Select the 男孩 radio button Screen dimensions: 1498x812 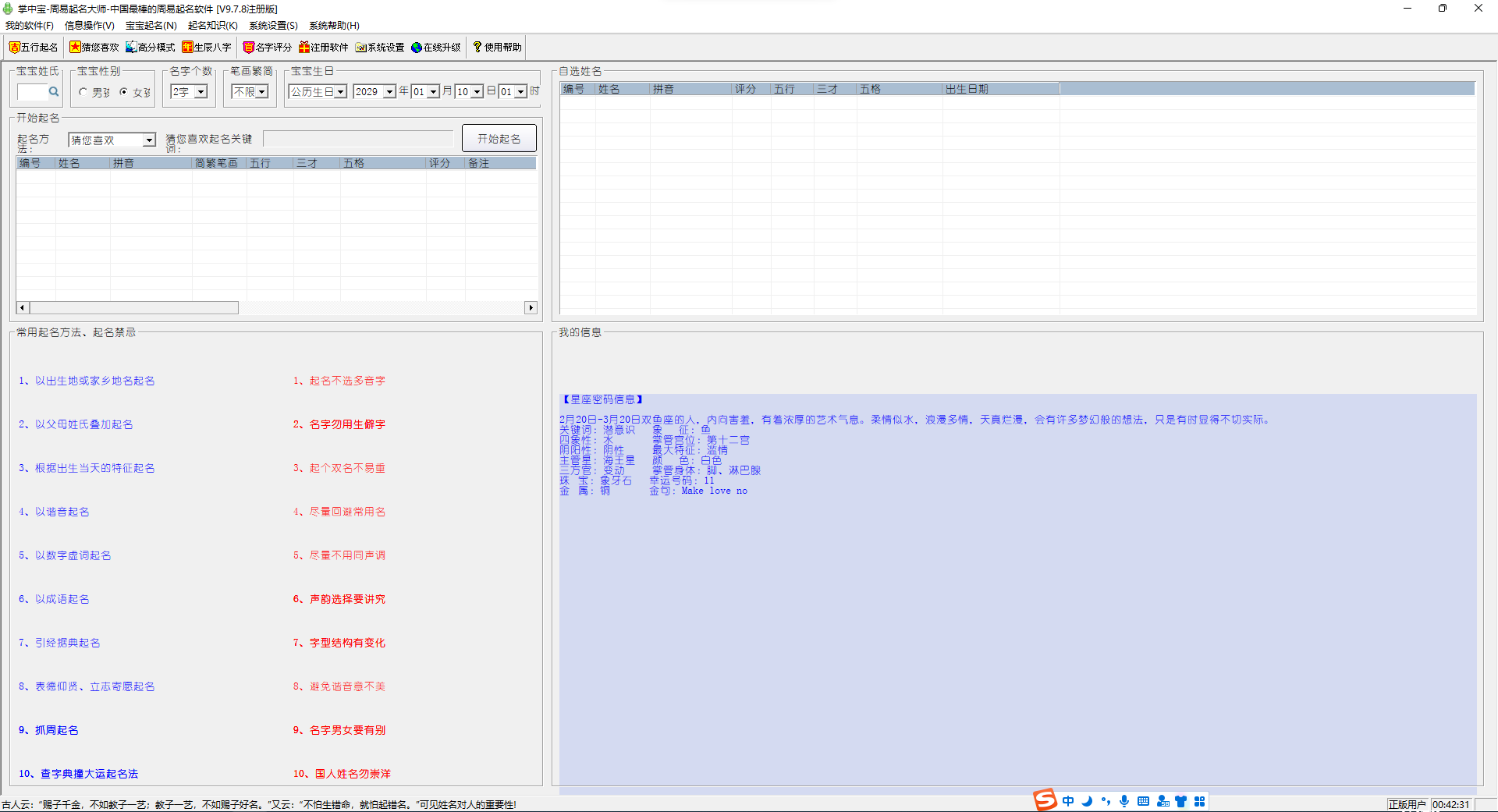[83, 92]
